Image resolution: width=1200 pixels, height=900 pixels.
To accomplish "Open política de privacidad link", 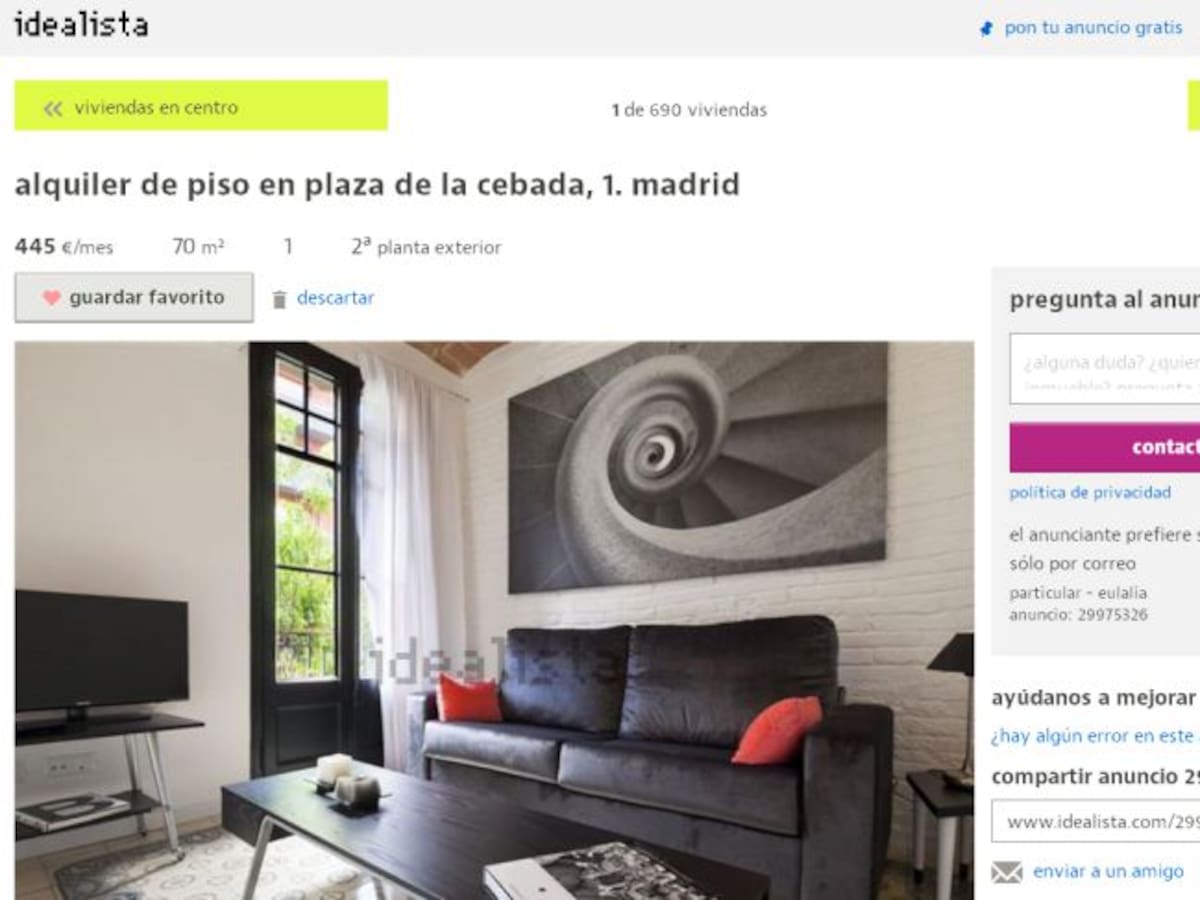I will [1090, 492].
